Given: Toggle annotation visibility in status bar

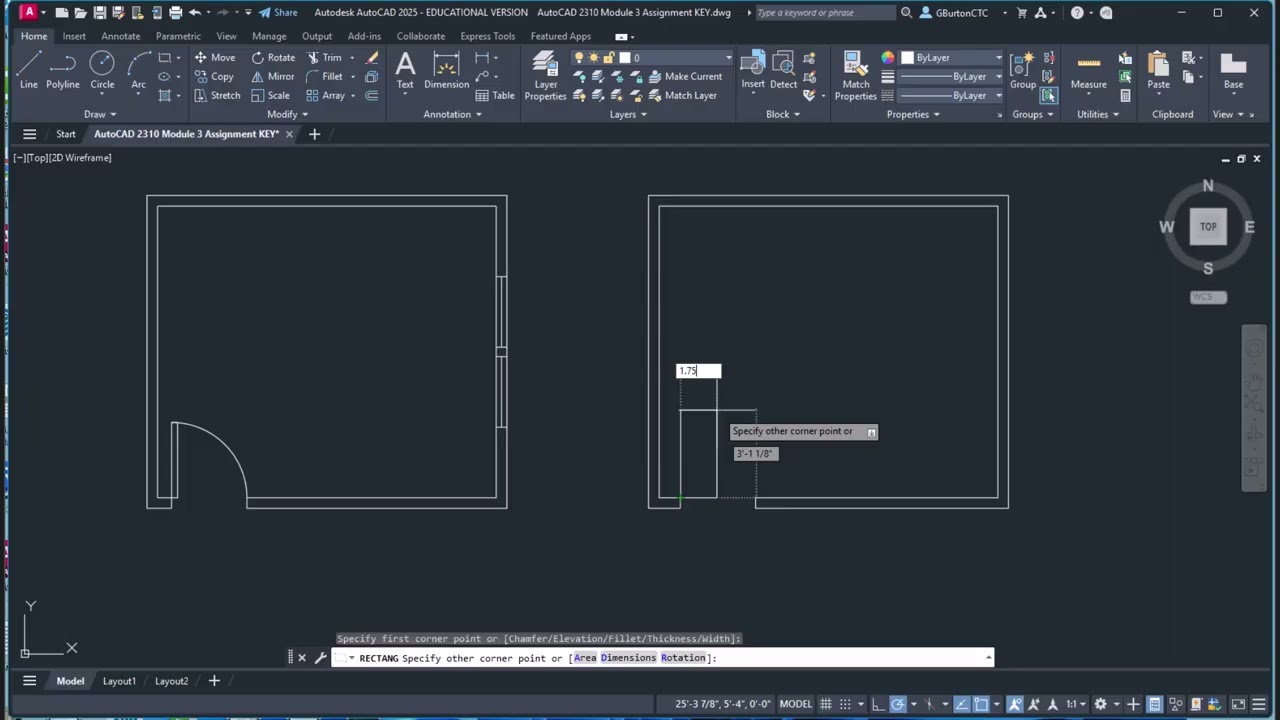Looking at the screenshot, I should (1014, 704).
